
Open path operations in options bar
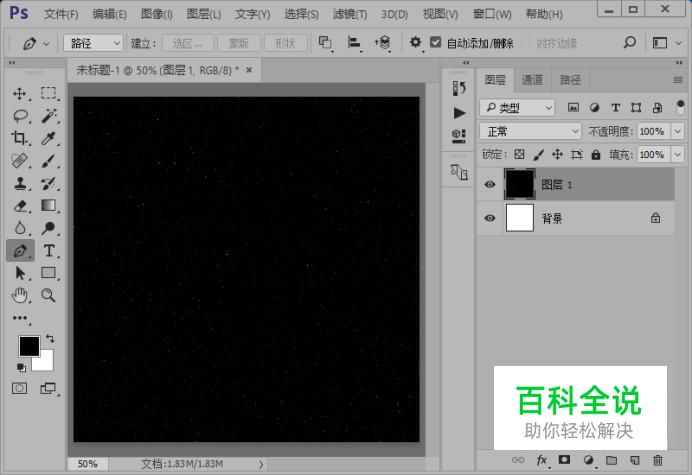(325, 42)
